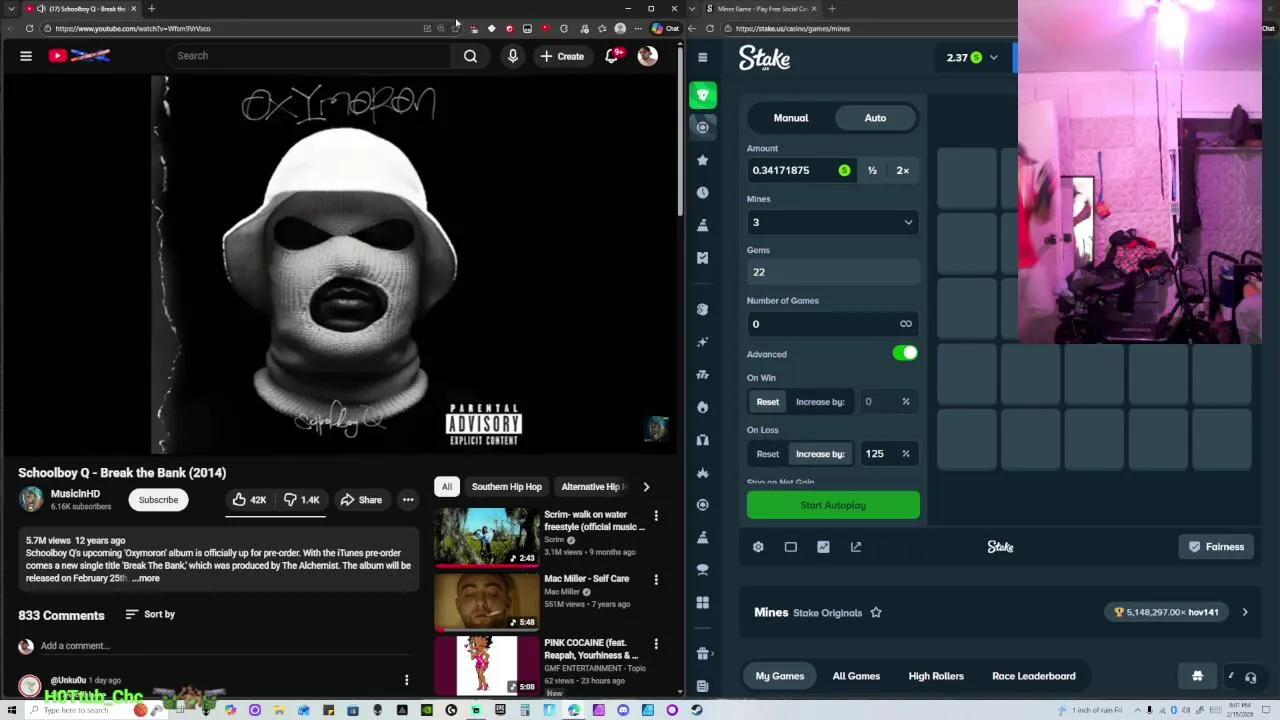Choose Reset under On Win
The image size is (1280, 720).
768,402
